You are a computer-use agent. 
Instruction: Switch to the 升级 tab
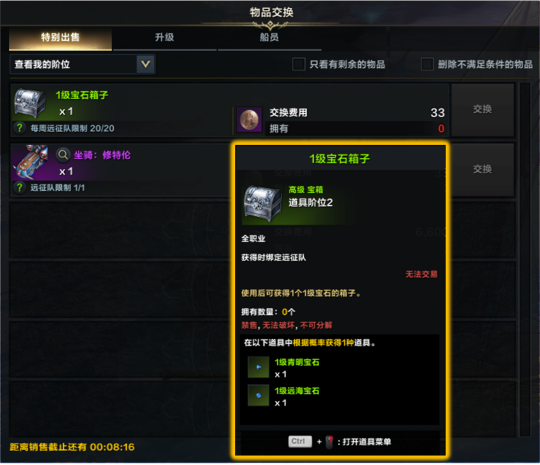pyautogui.click(x=165, y=38)
